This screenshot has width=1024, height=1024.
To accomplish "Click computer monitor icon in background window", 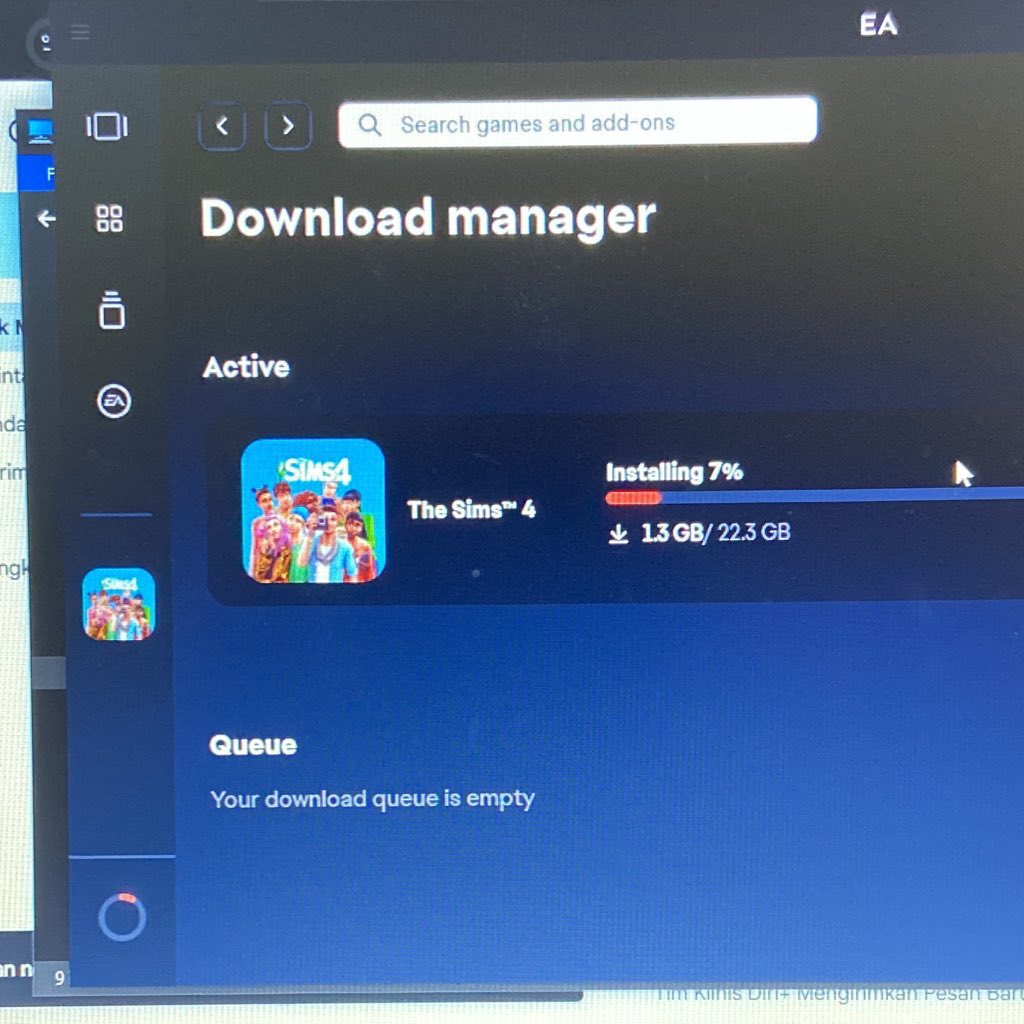I will pyautogui.click(x=40, y=131).
